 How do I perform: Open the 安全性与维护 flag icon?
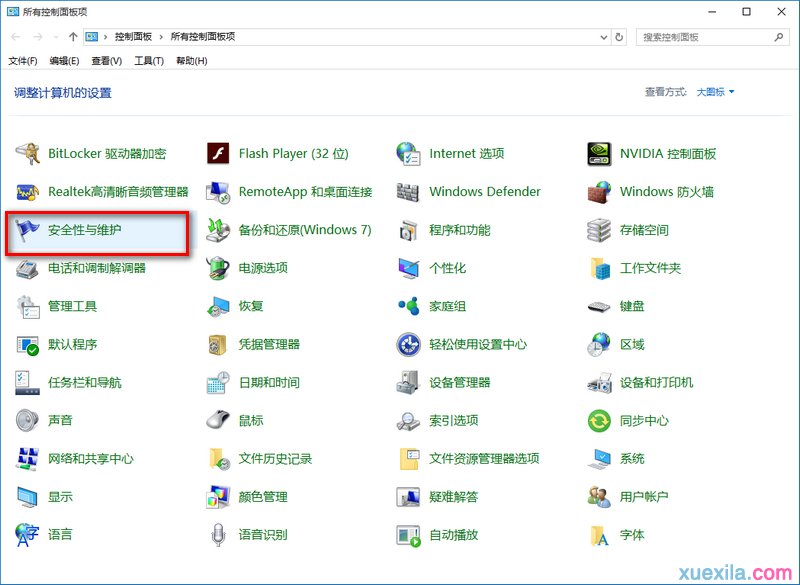(28, 230)
